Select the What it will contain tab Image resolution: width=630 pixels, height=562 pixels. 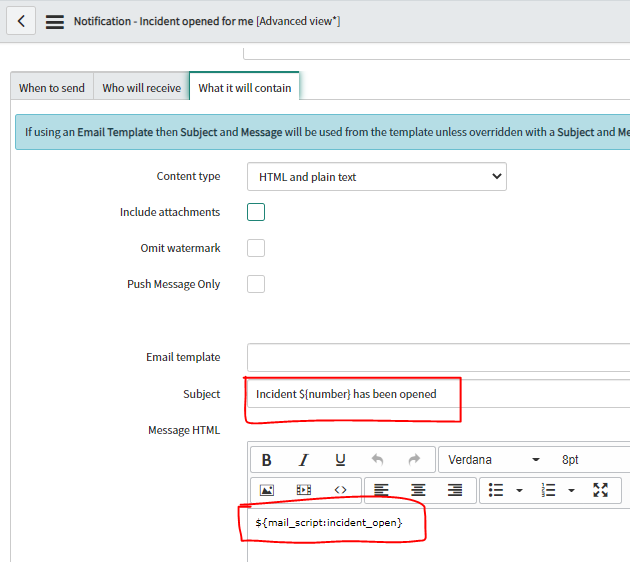click(244, 88)
